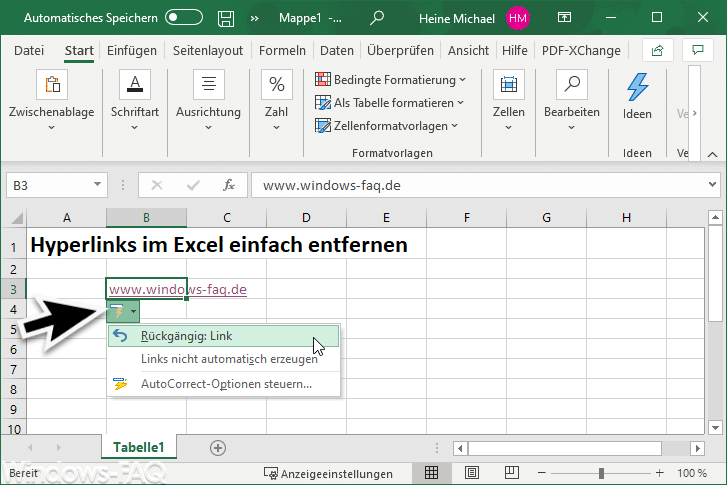Image resolution: width=727 pixels, height=485 pixels.
Task: Add a new sheet with plus icon
Action: (x=218, y=448)
